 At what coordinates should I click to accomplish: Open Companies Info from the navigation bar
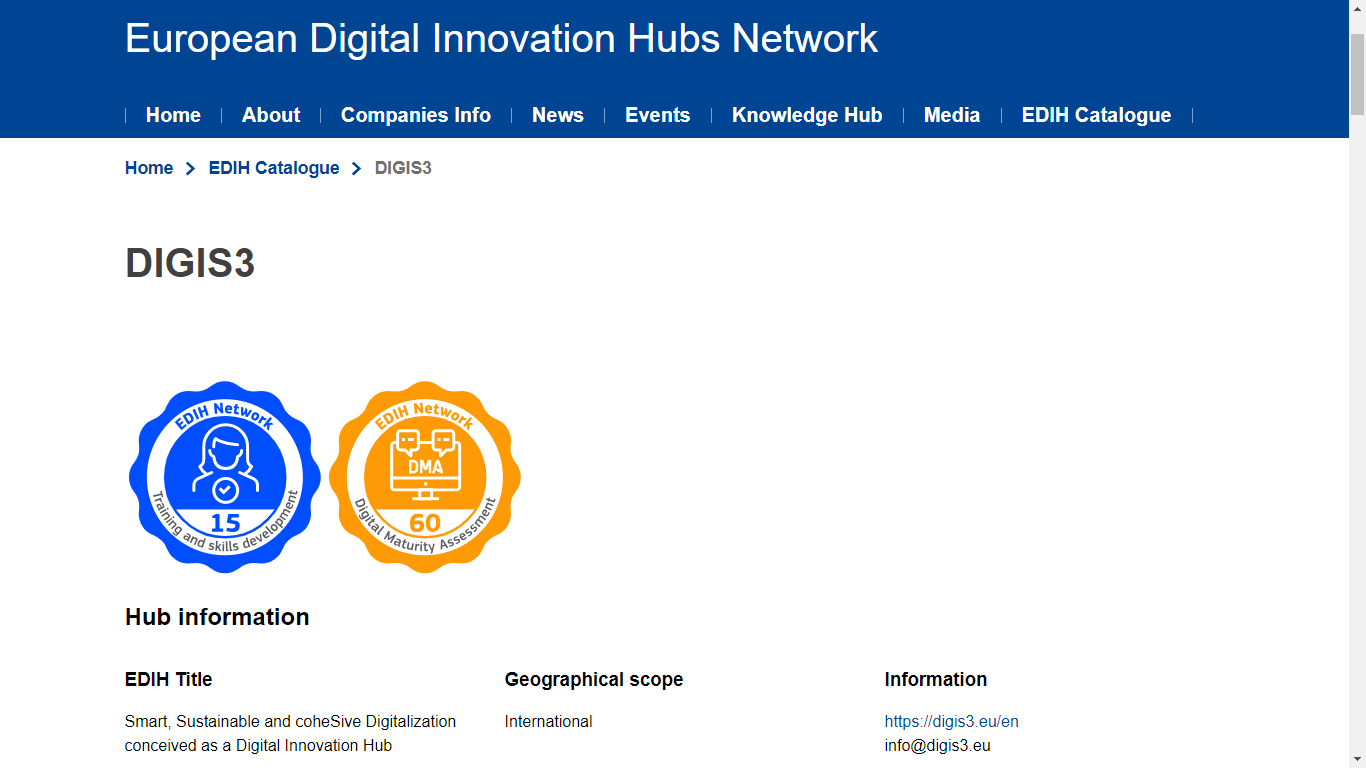point(416,115)
